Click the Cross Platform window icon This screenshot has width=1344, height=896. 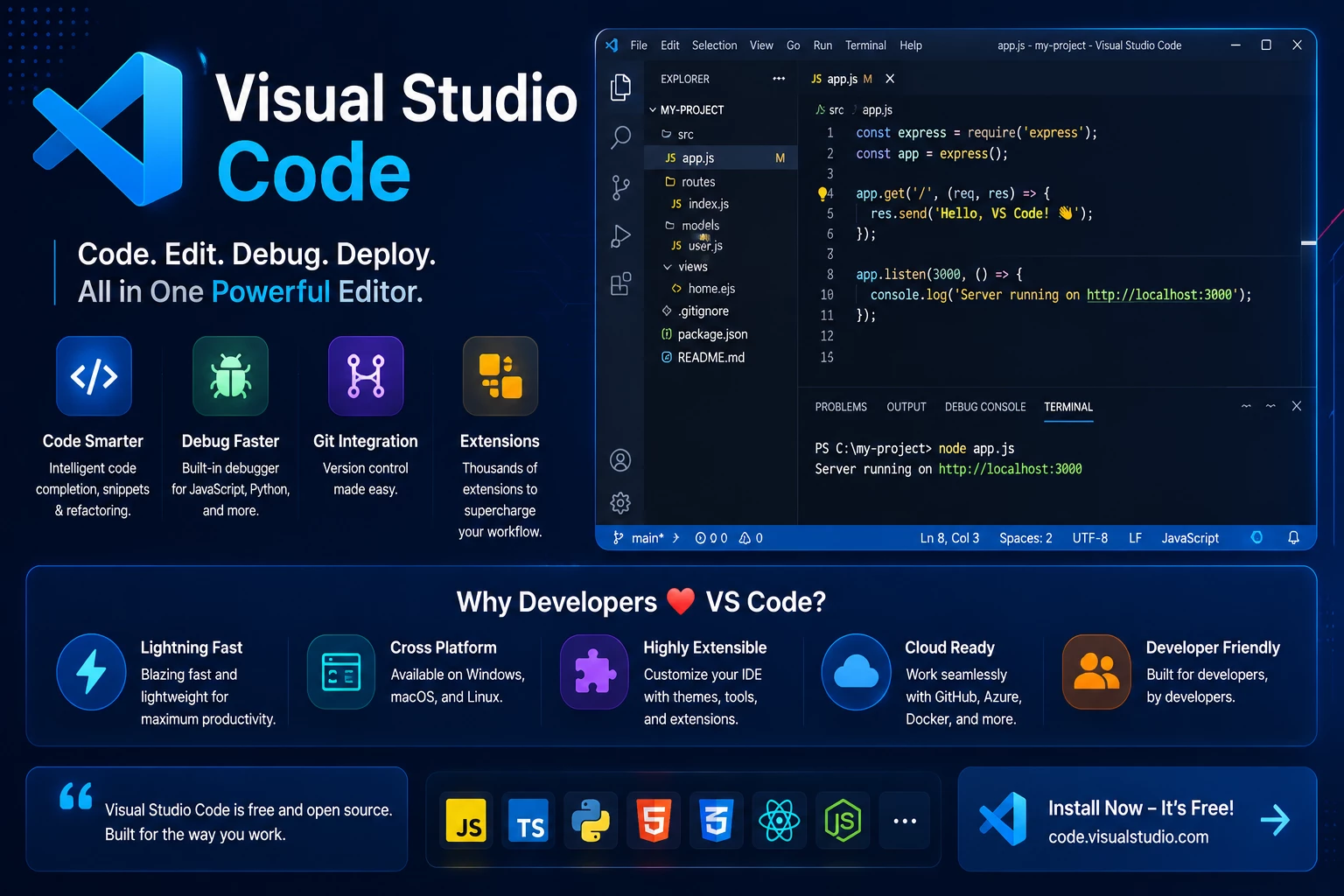click(x=341, y=672)
